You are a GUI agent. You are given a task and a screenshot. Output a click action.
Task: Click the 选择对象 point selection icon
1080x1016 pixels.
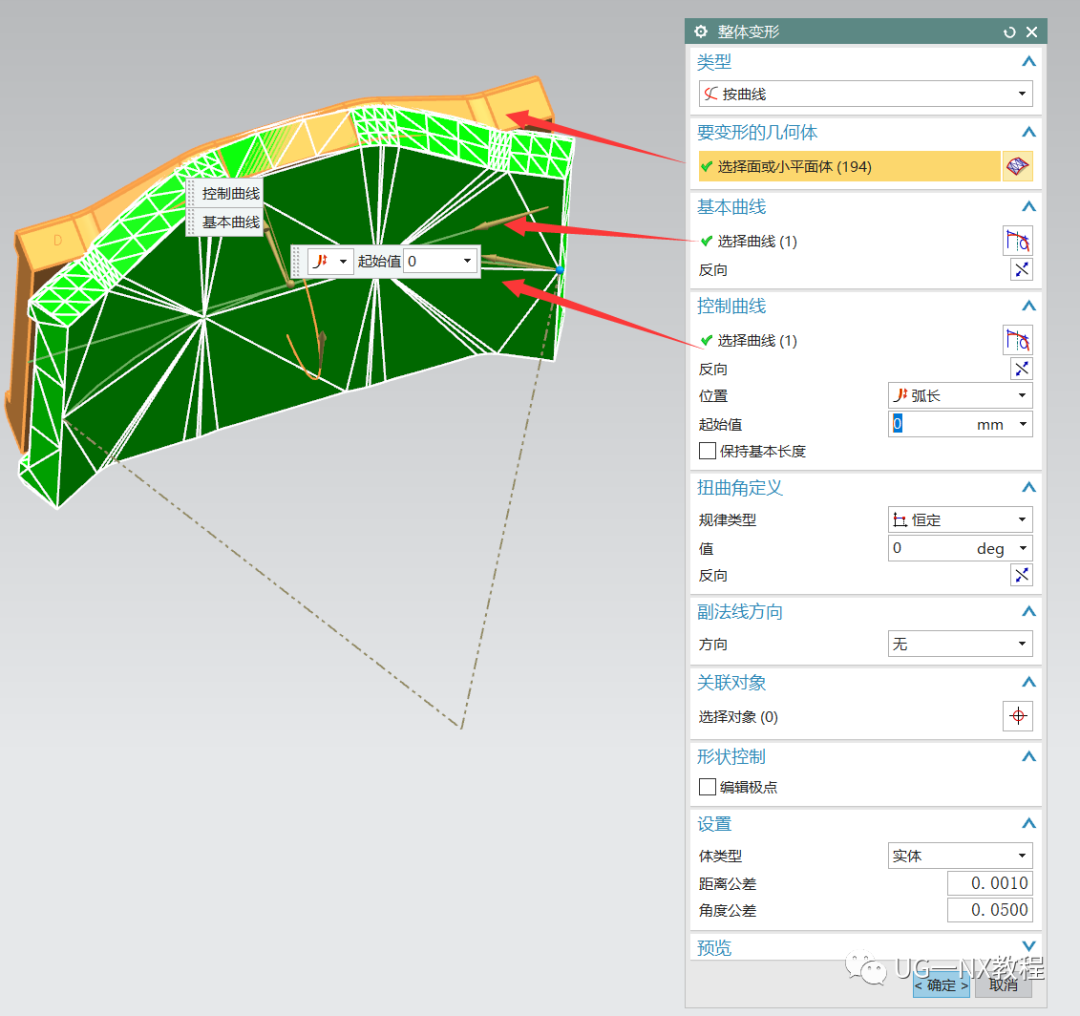point(1017,716)
